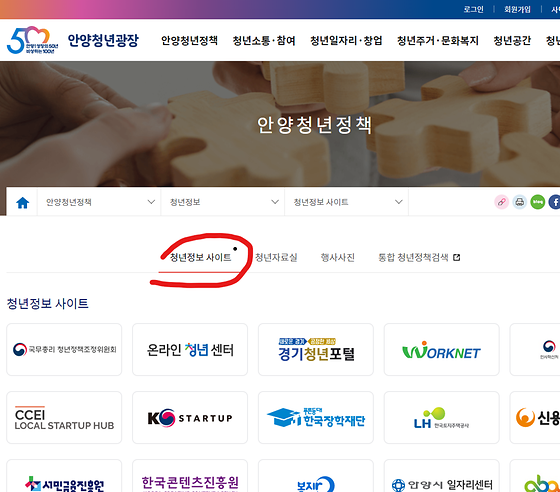The image size is (560, 492).
Task: Share on Facebook using the blue icon
Action: click(555, 202)
